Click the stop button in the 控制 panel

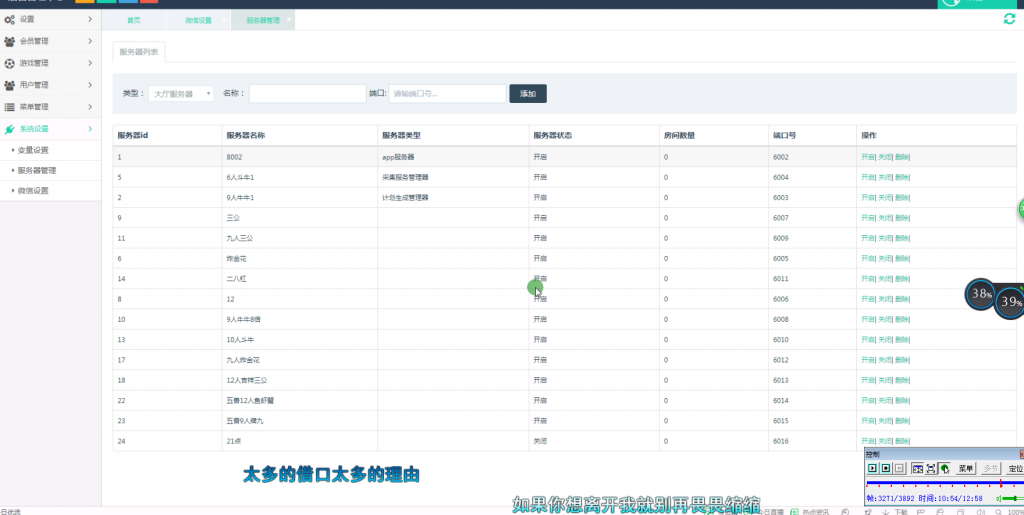886,468
